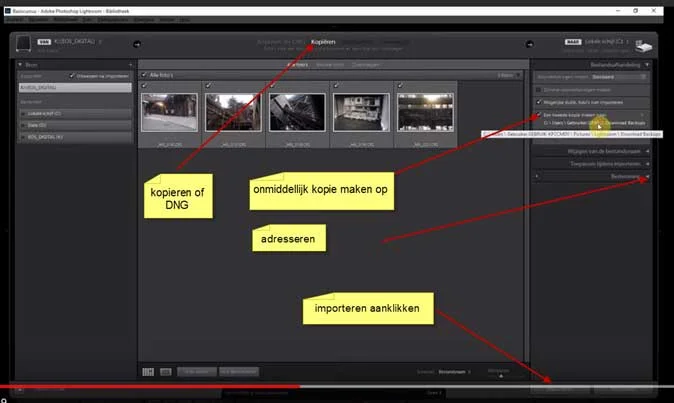Toggle the 'Alle foto's' checkbox
This screenshot has width=674, height=403.
pos(144,75)
